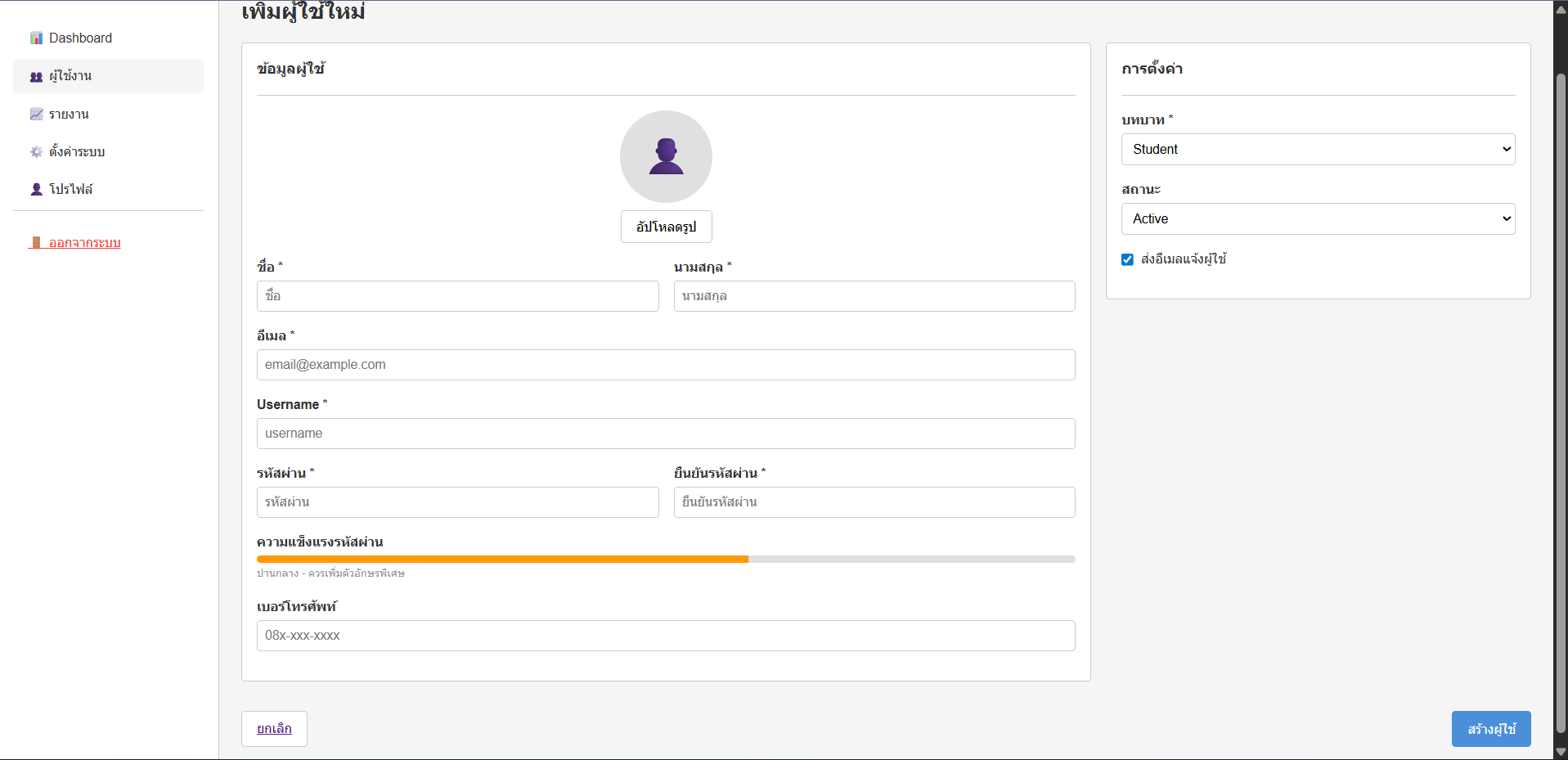
Task: Click the logout door icon
Action: coord(36,243)
